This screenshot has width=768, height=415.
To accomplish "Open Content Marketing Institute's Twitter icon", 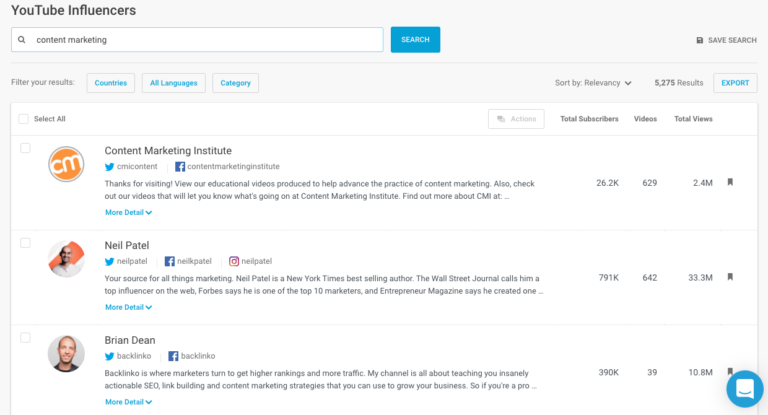I will [110, 166].
